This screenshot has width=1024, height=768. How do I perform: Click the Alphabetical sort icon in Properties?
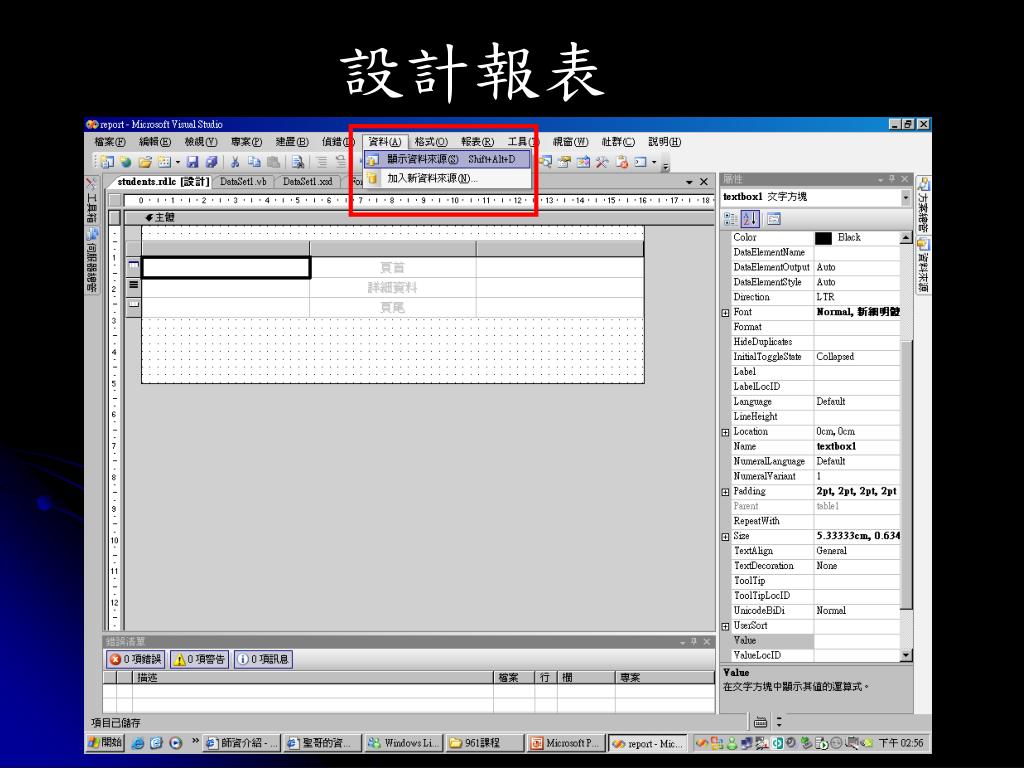[x=750, y=219]
